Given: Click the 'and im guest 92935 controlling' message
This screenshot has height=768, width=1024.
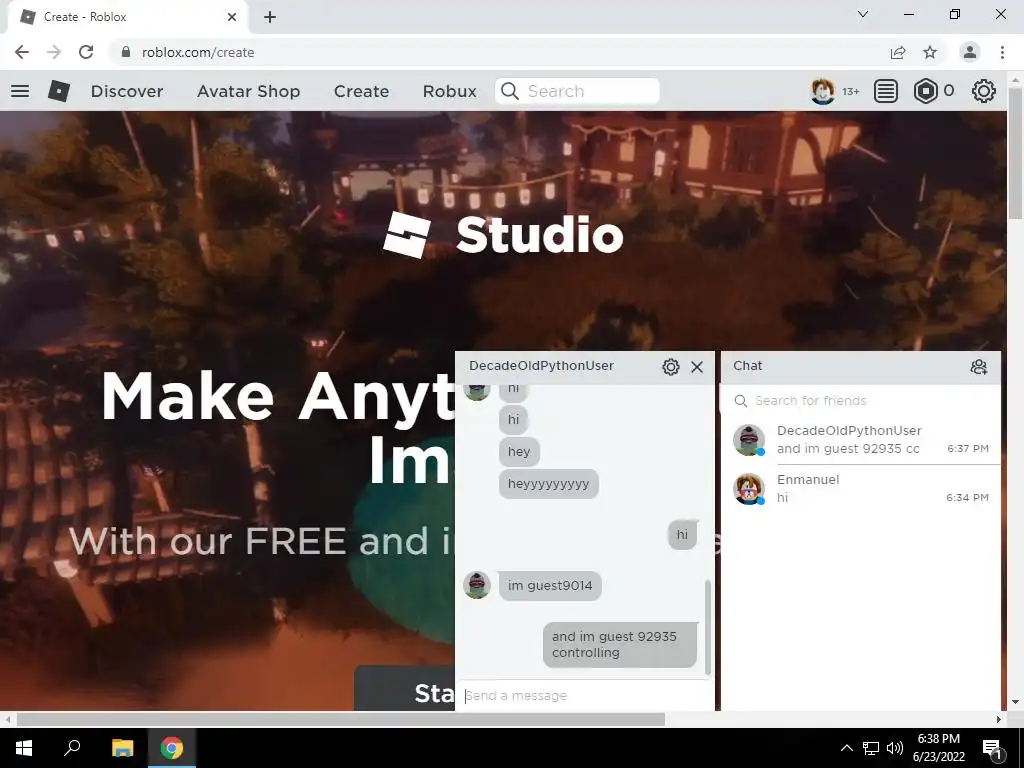Looking at the screenshot, I should click(620, 645).
